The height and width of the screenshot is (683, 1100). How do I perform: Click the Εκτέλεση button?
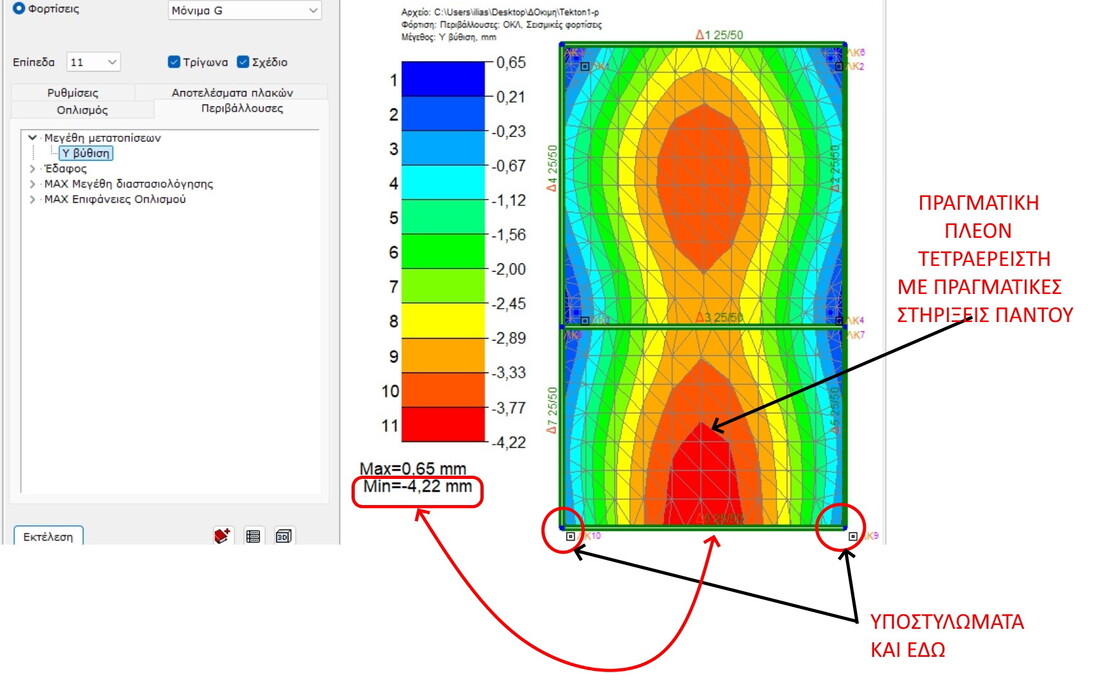coord(48,536)
